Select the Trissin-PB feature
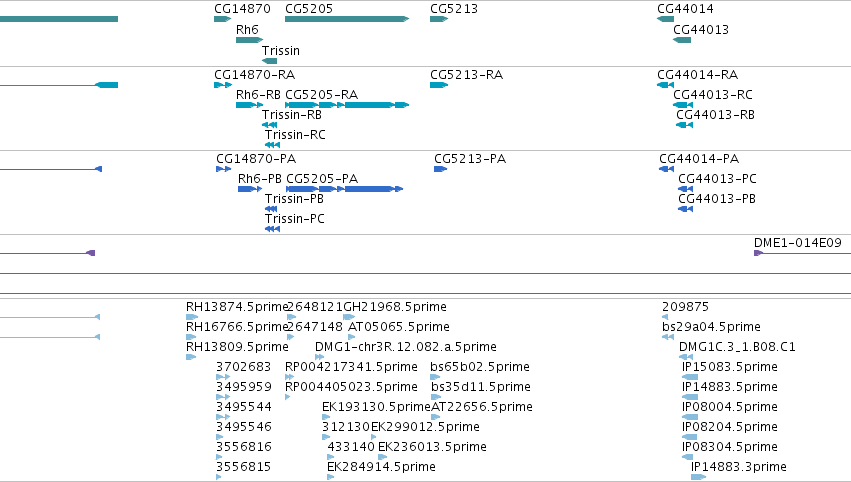 pos(271,209)
